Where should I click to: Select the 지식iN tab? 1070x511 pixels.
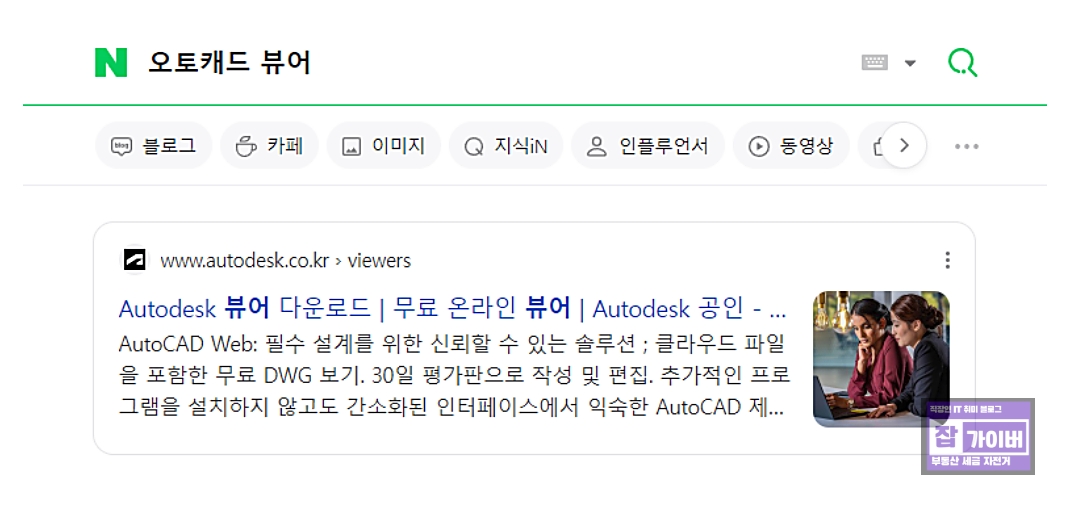tap(506, 145)
